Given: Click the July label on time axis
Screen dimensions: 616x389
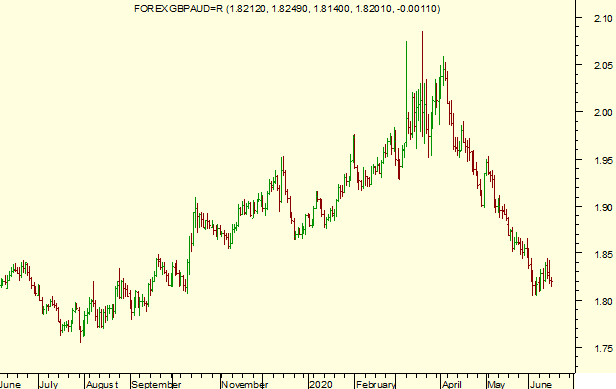Looking at the screenshot, I should pyautogui.click(x=48, y=384).
